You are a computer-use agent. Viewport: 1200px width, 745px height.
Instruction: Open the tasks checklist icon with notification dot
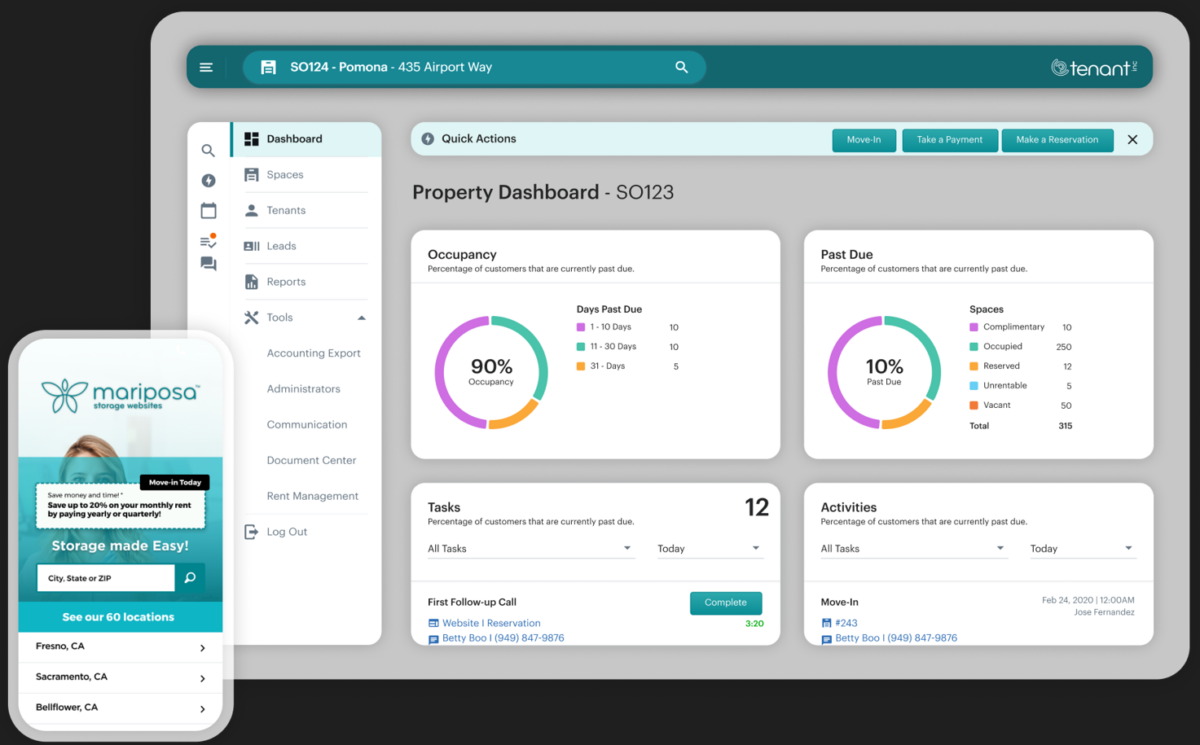(208, 241)
